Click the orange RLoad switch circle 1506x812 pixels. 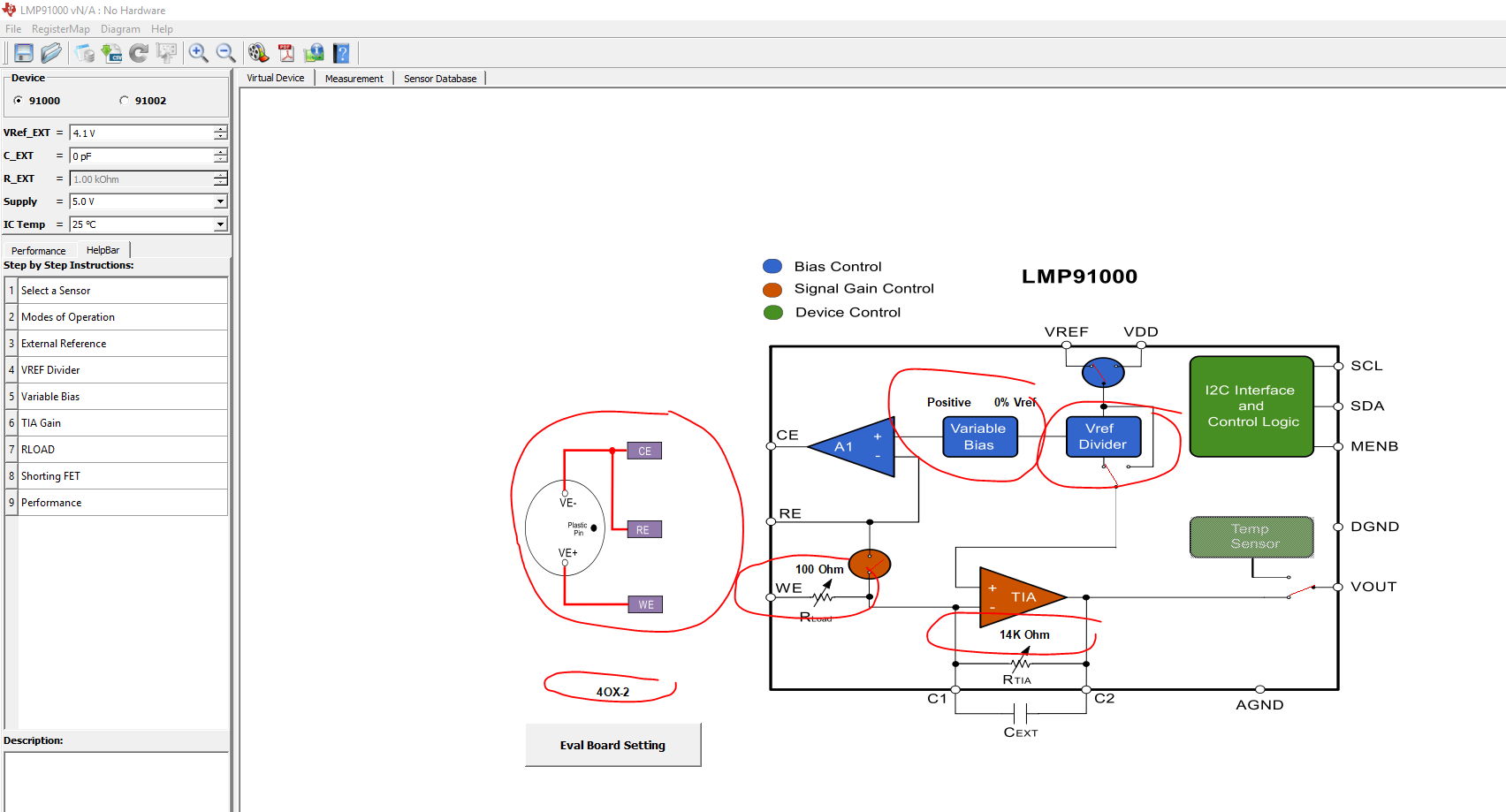[x=870, y=564]
